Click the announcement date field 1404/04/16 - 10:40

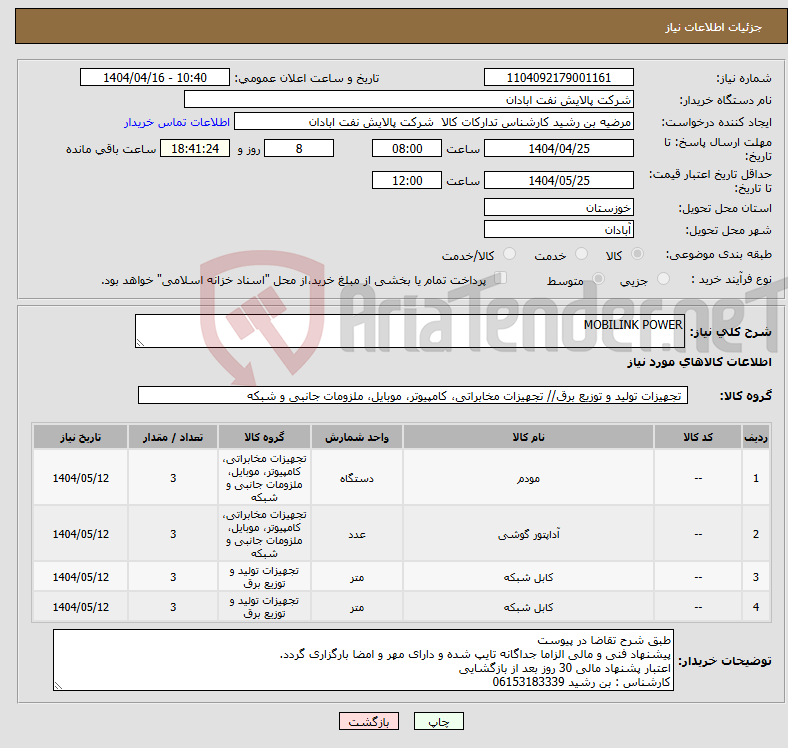(x=155, y=77)
